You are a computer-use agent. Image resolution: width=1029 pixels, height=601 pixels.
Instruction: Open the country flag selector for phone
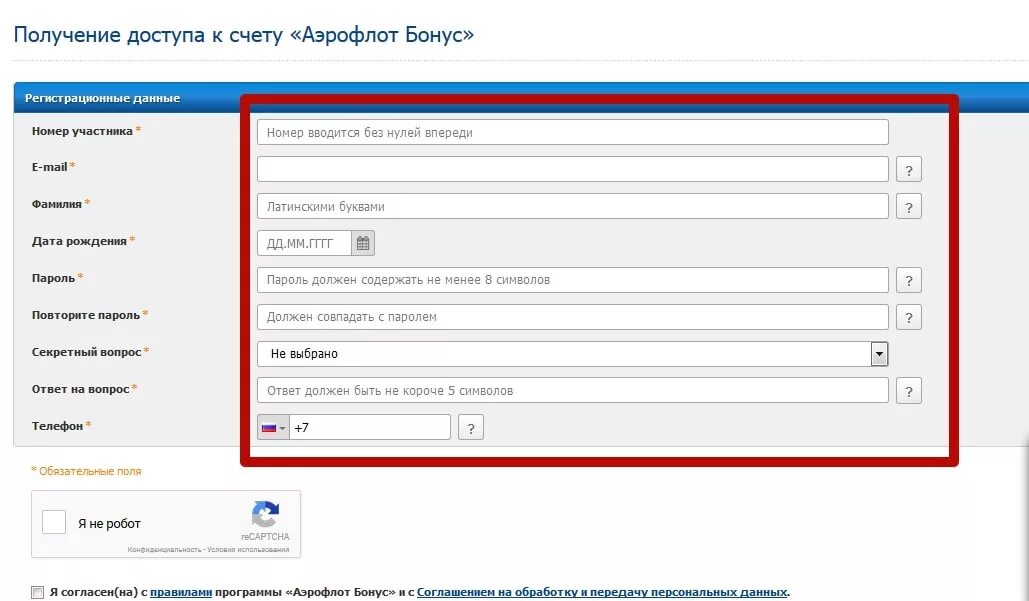click(273, 428)
